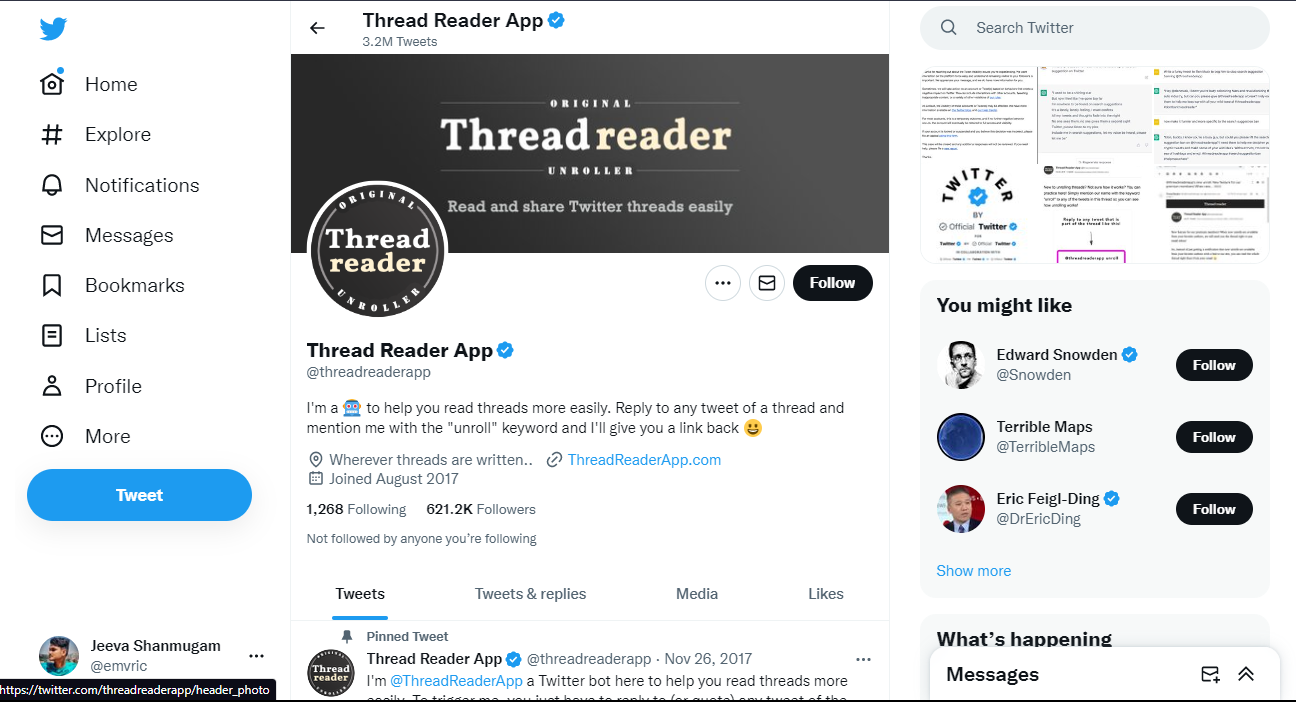Open Explore via the hashtag icon
The width and height of the screenshot is (1296, 702).
(52, 134)
